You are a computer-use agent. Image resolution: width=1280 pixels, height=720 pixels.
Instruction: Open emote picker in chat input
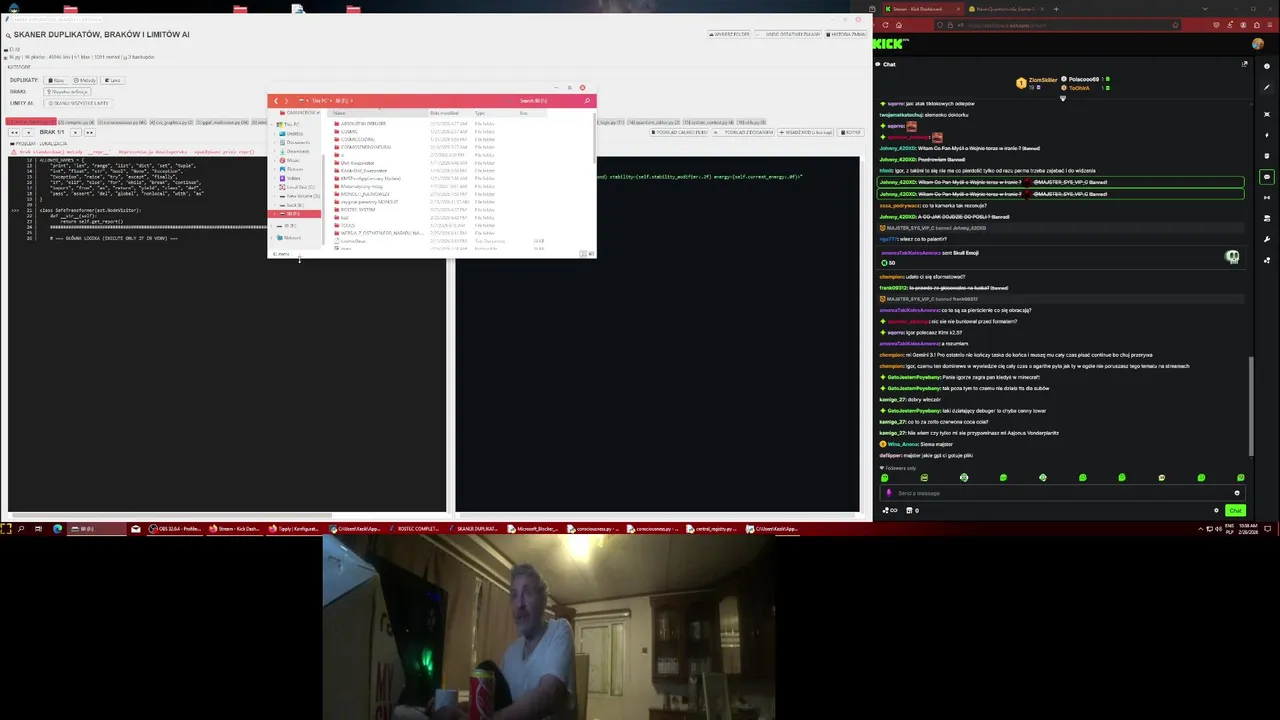(1237, 493)
